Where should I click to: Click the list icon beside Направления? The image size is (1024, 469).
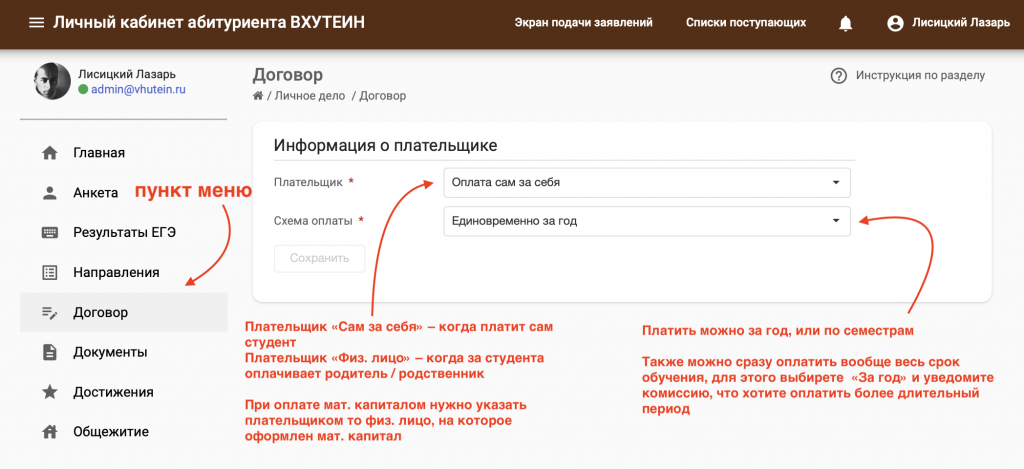click(50, 272)
